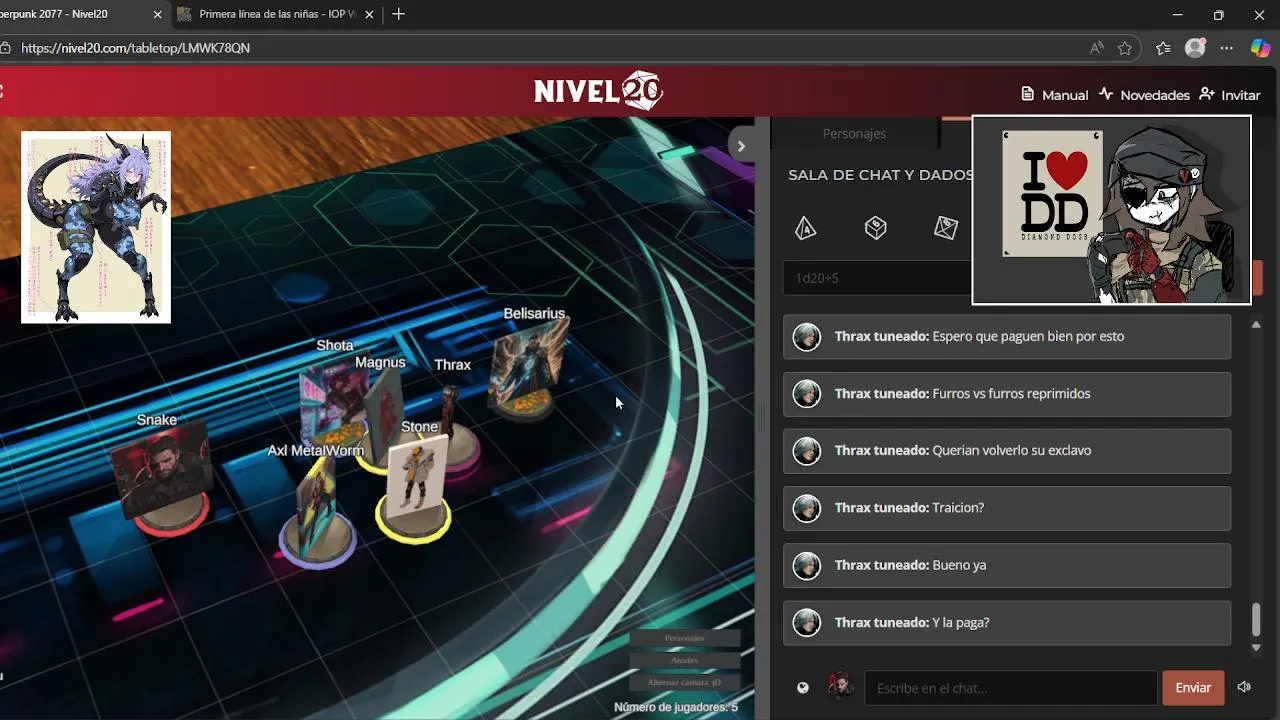
Task: Send message with Enviar button
Action: click(x=1193, y=688)
